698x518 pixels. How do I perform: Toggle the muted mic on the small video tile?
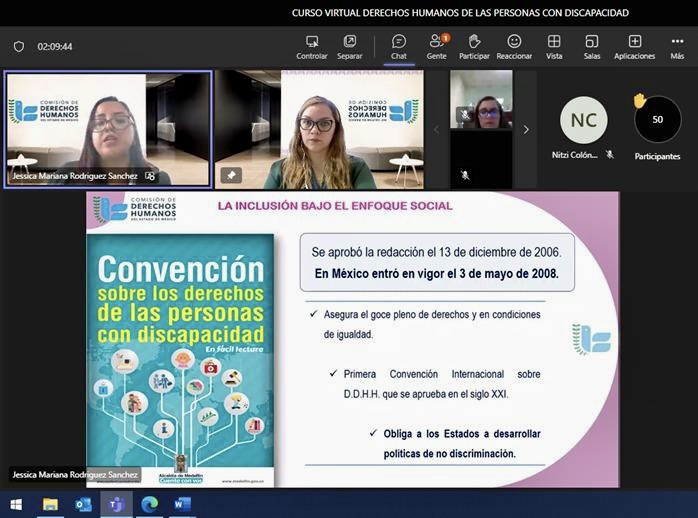(464, 175)
